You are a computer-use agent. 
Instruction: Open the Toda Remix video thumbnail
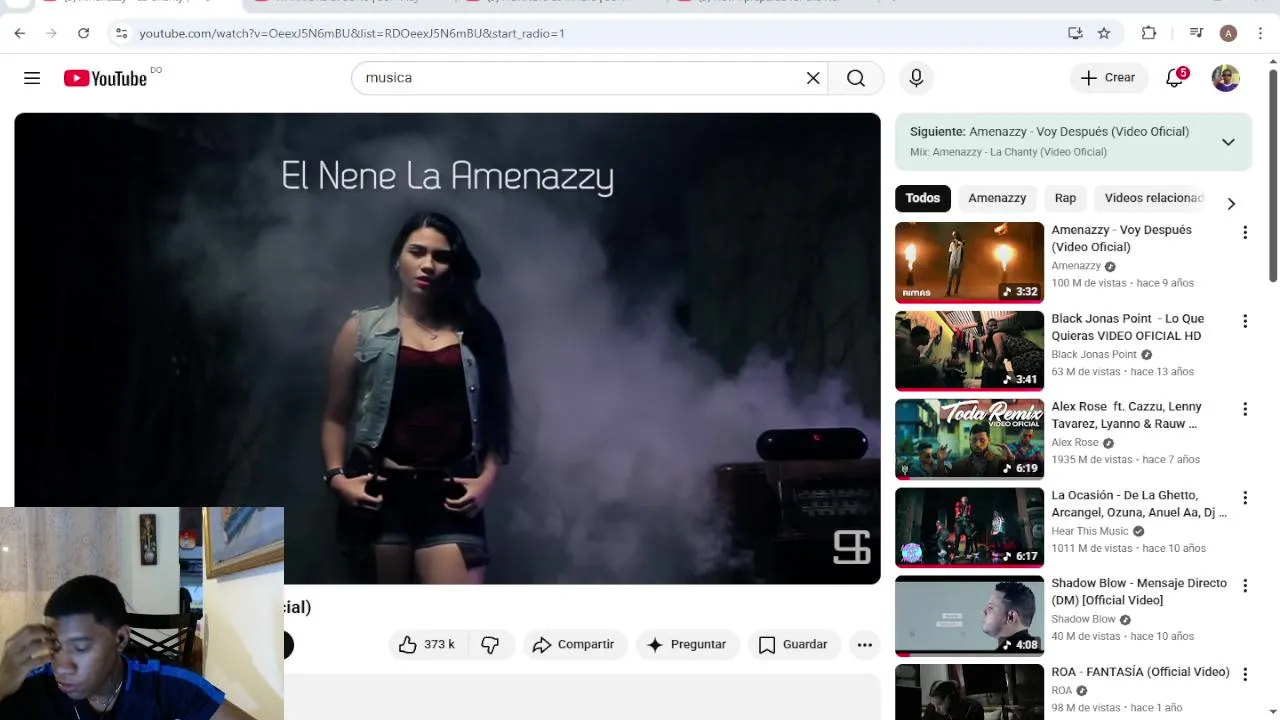pyautogui.click(x=969, y=439)
